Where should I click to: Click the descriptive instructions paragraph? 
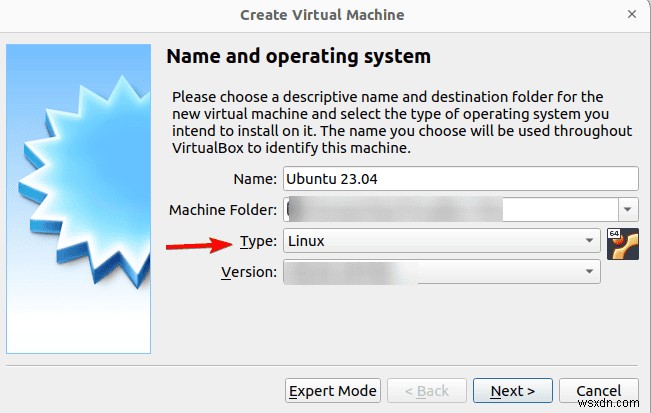pos(402,122)
